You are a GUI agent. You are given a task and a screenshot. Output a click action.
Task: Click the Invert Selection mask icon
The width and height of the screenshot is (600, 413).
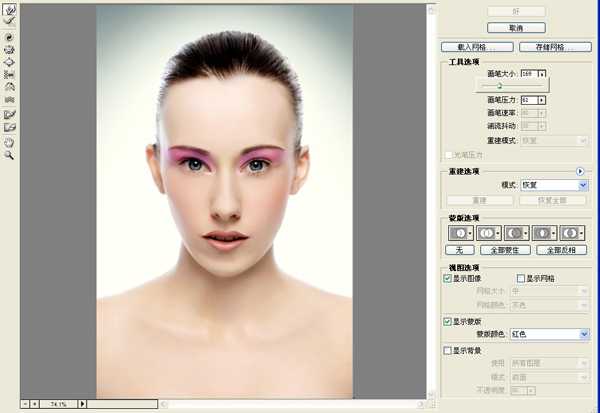click(572, 233)
